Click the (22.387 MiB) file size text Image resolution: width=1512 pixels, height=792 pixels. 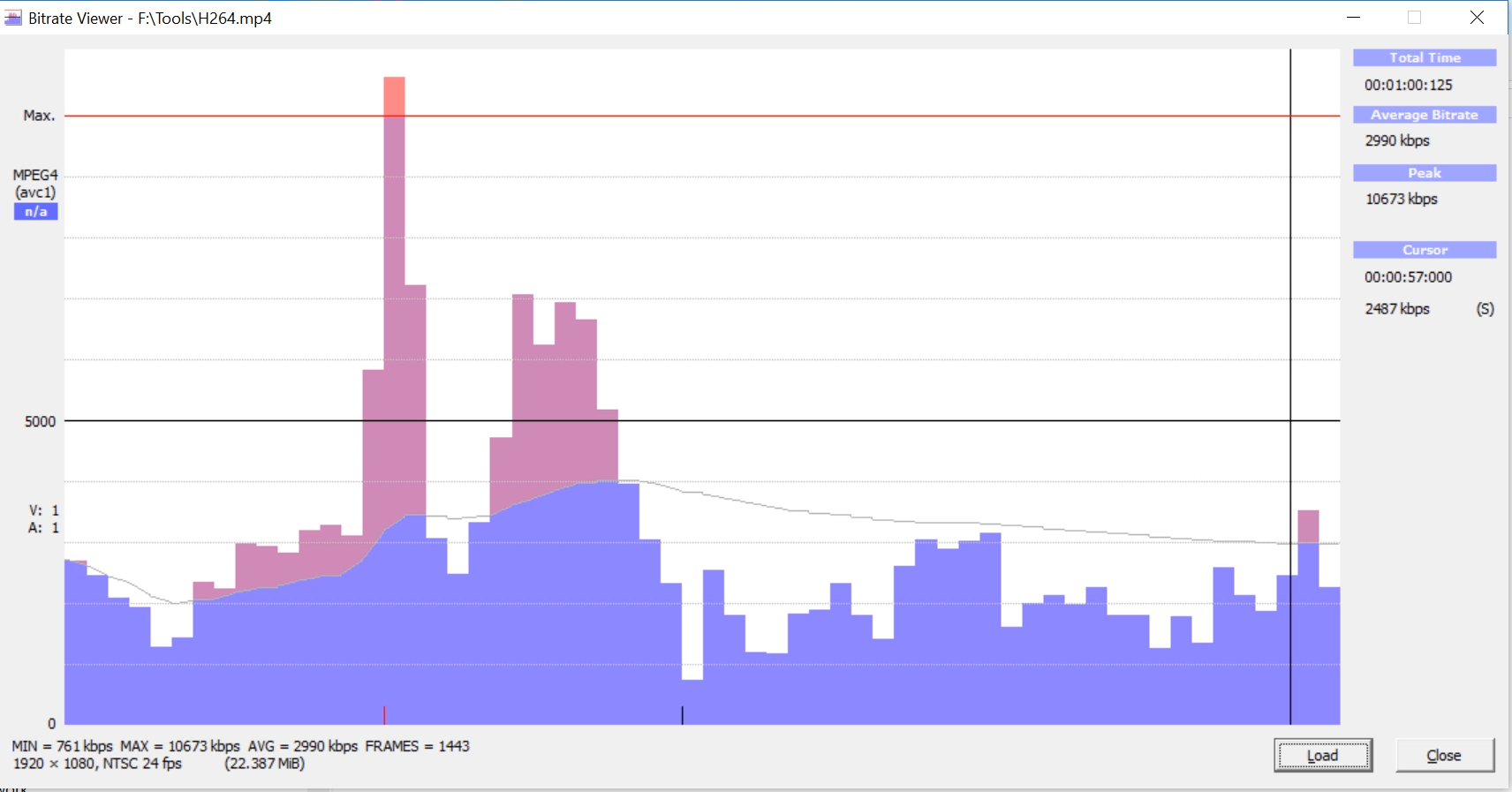pyautogui.click(x=265, y=764)
